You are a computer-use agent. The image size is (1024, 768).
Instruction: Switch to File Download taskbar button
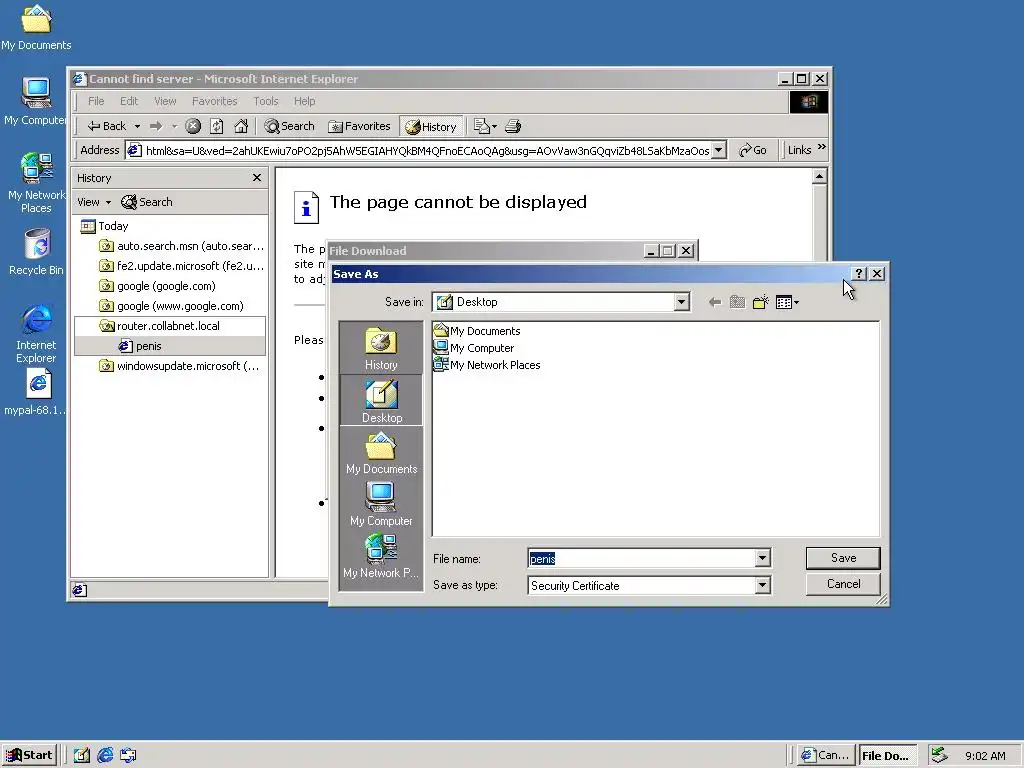coord(887,756)
